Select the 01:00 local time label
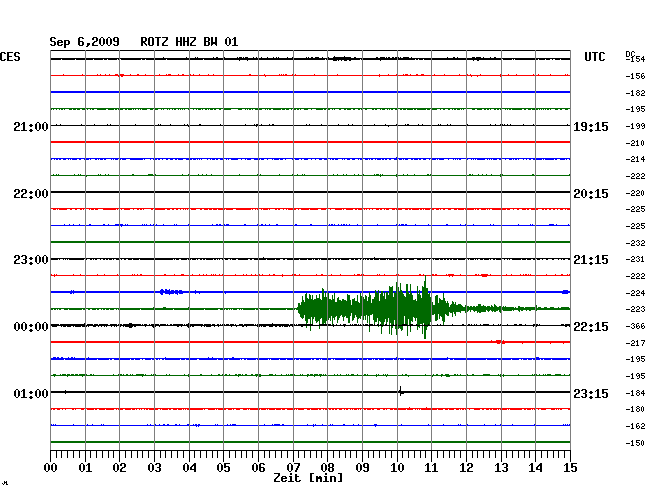Image resolution: width=650 pixels, height=494 pixels. click(31, 393)
